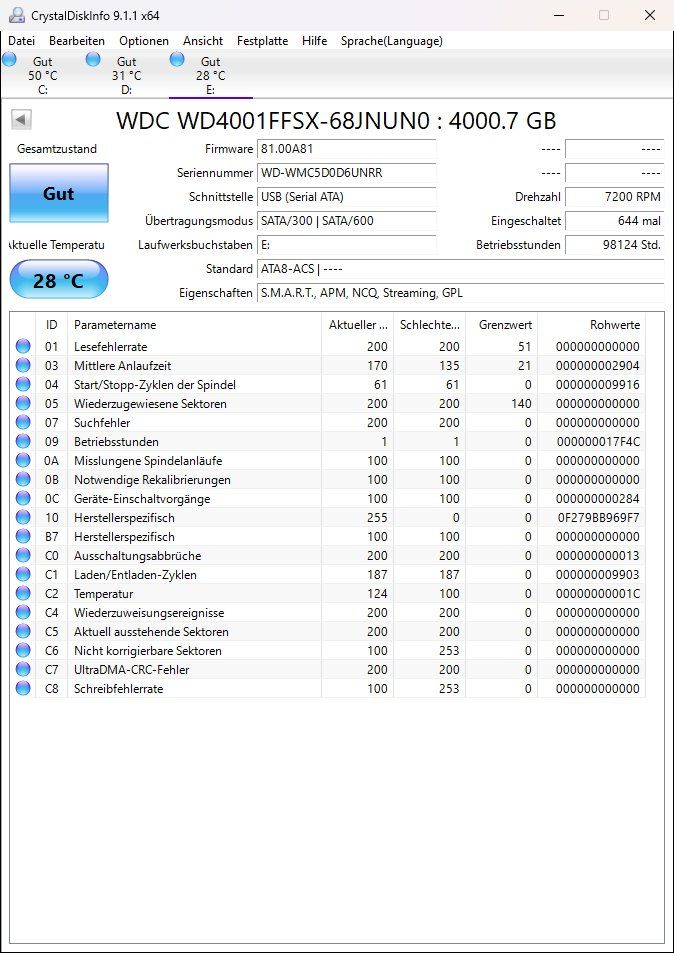Click raw value 0F279BB969F7
The height and width of the screenshot is (953, 674).
click(598, 518)
